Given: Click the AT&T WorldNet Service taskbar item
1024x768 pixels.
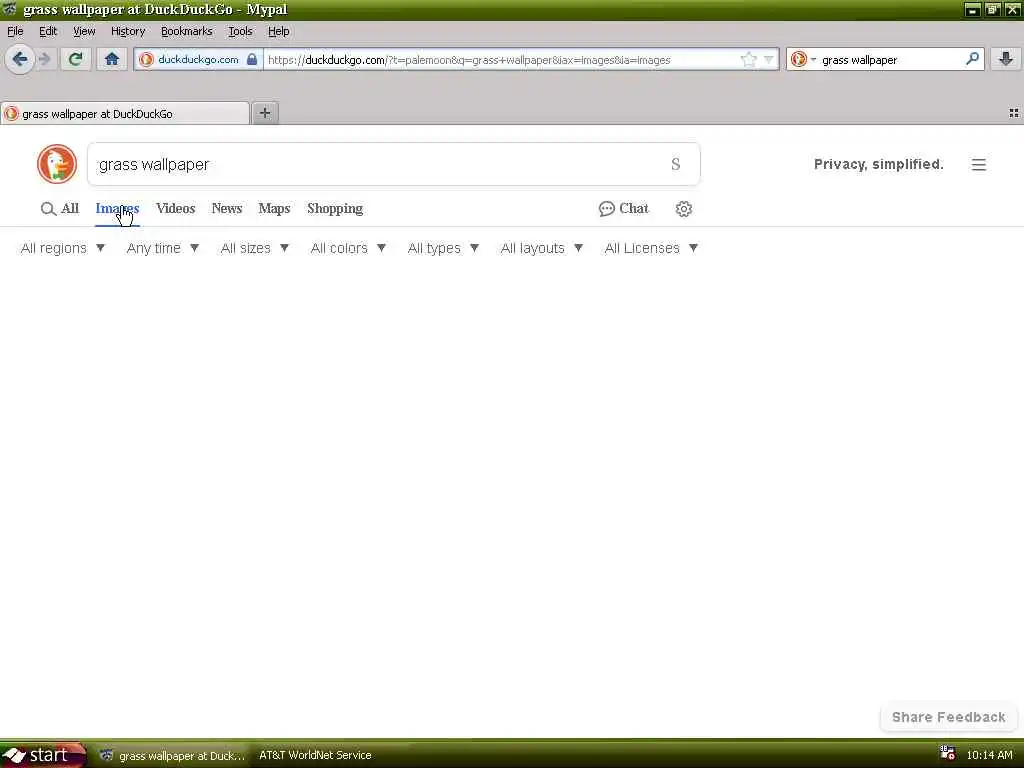Looking at the screenshot, I should [x=315, y=755].
